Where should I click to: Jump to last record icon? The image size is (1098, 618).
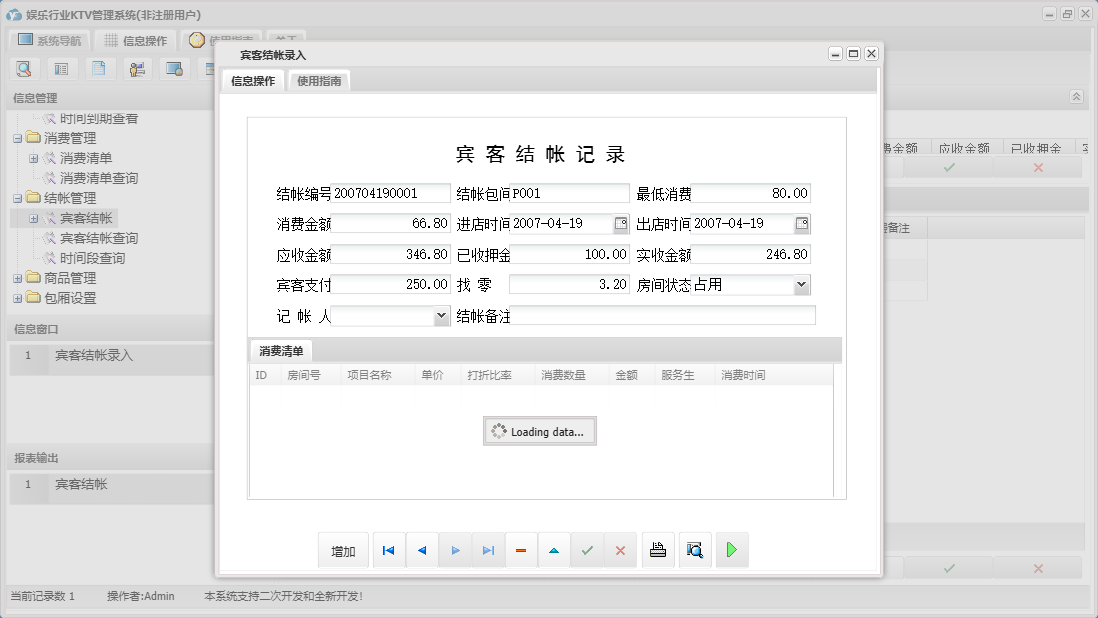tap(488, 549)
